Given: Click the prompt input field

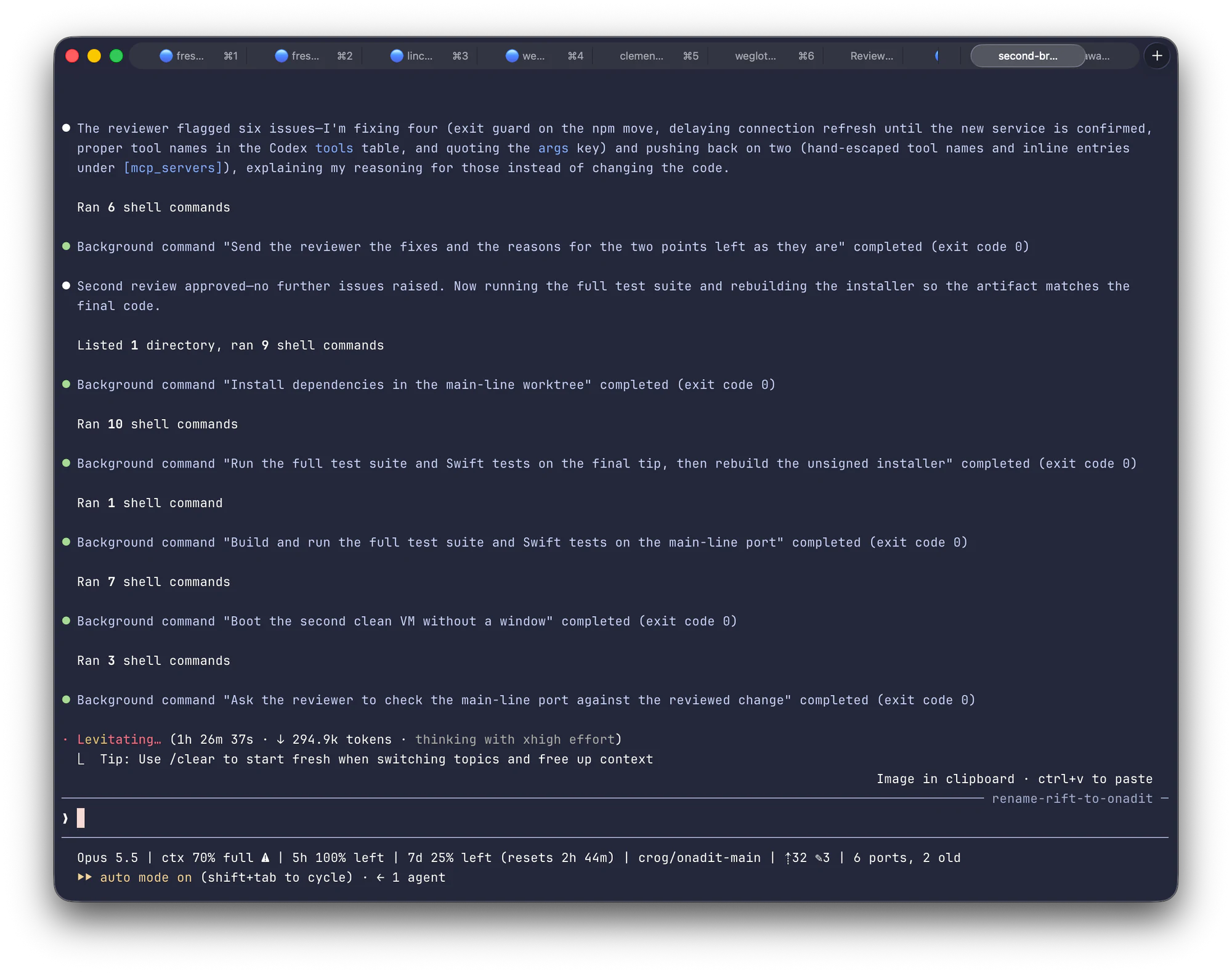Looking at the screenshot, I should pyautogui.click(x=615, y=818).
